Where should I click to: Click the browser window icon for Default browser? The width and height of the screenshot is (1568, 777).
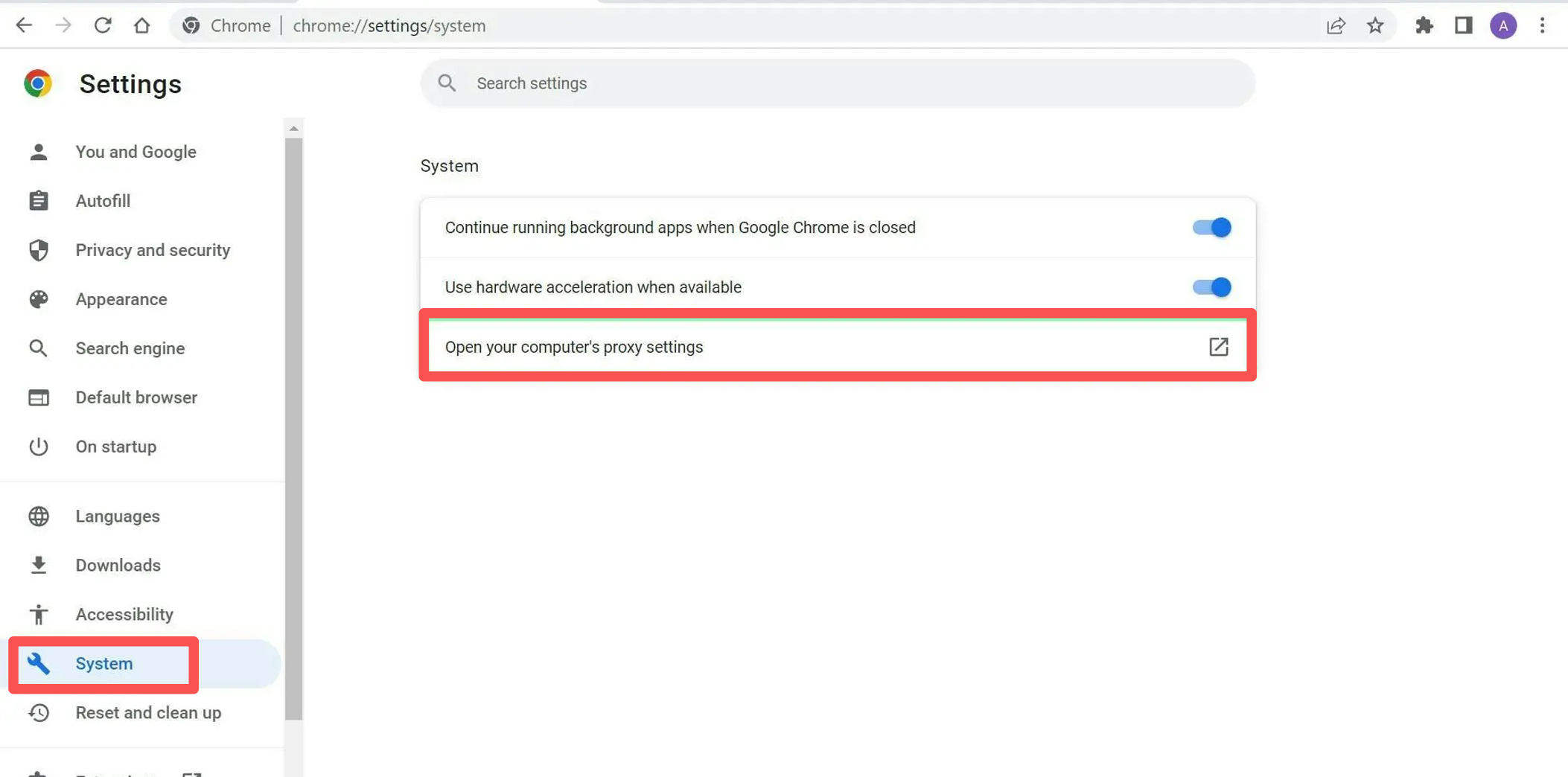coord(39,397)
